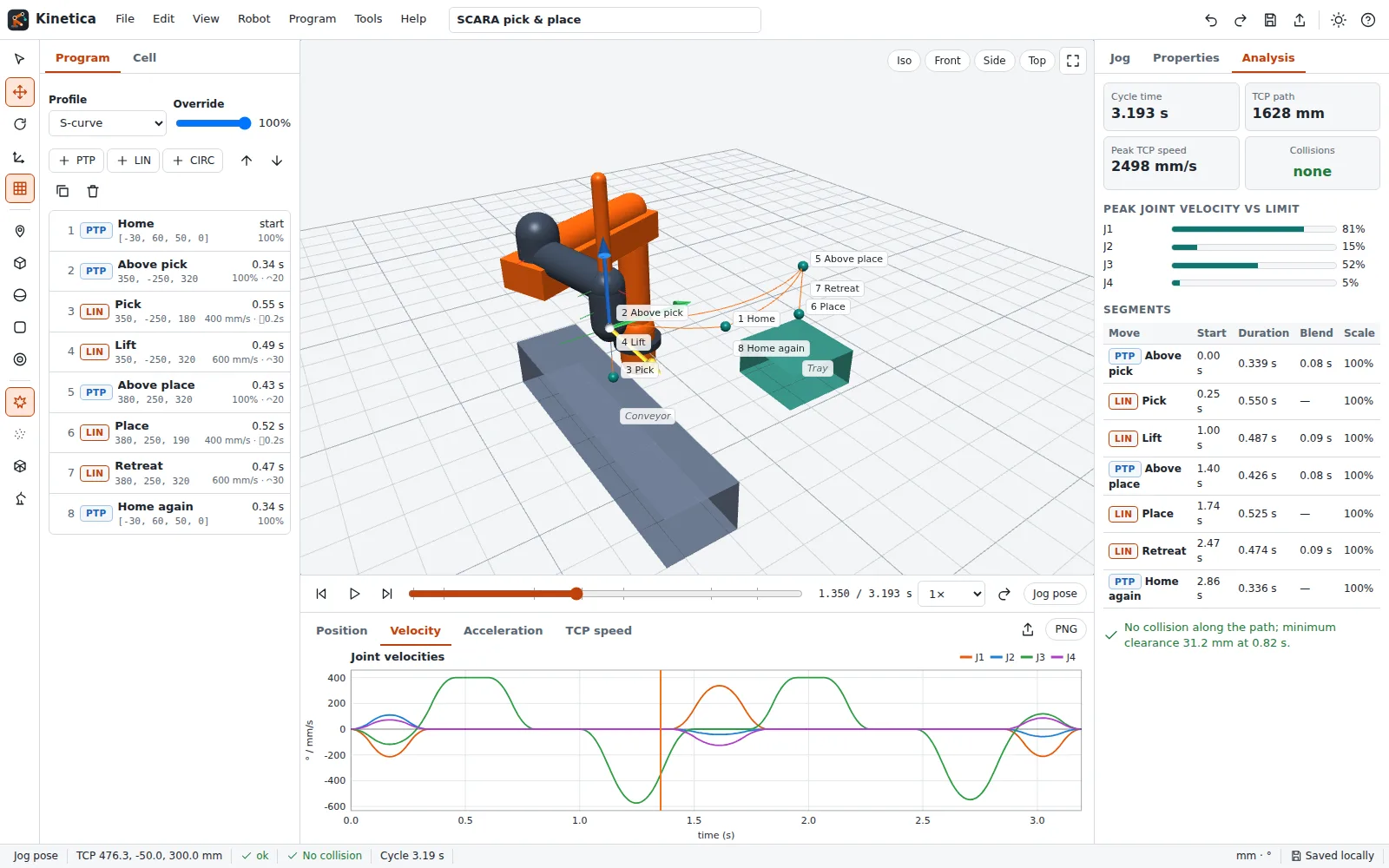The image size is (1389, 868).
Task: Toggle fullscreen viewport icon
Action: point(1073,61)
